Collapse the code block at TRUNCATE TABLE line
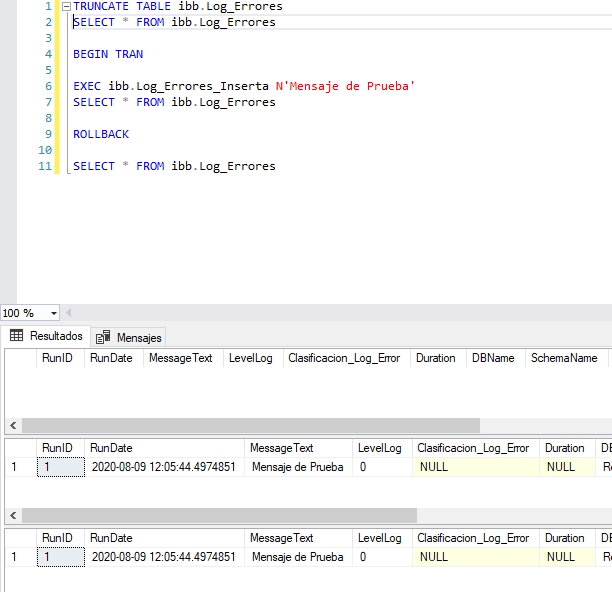 tap(65, 6)
